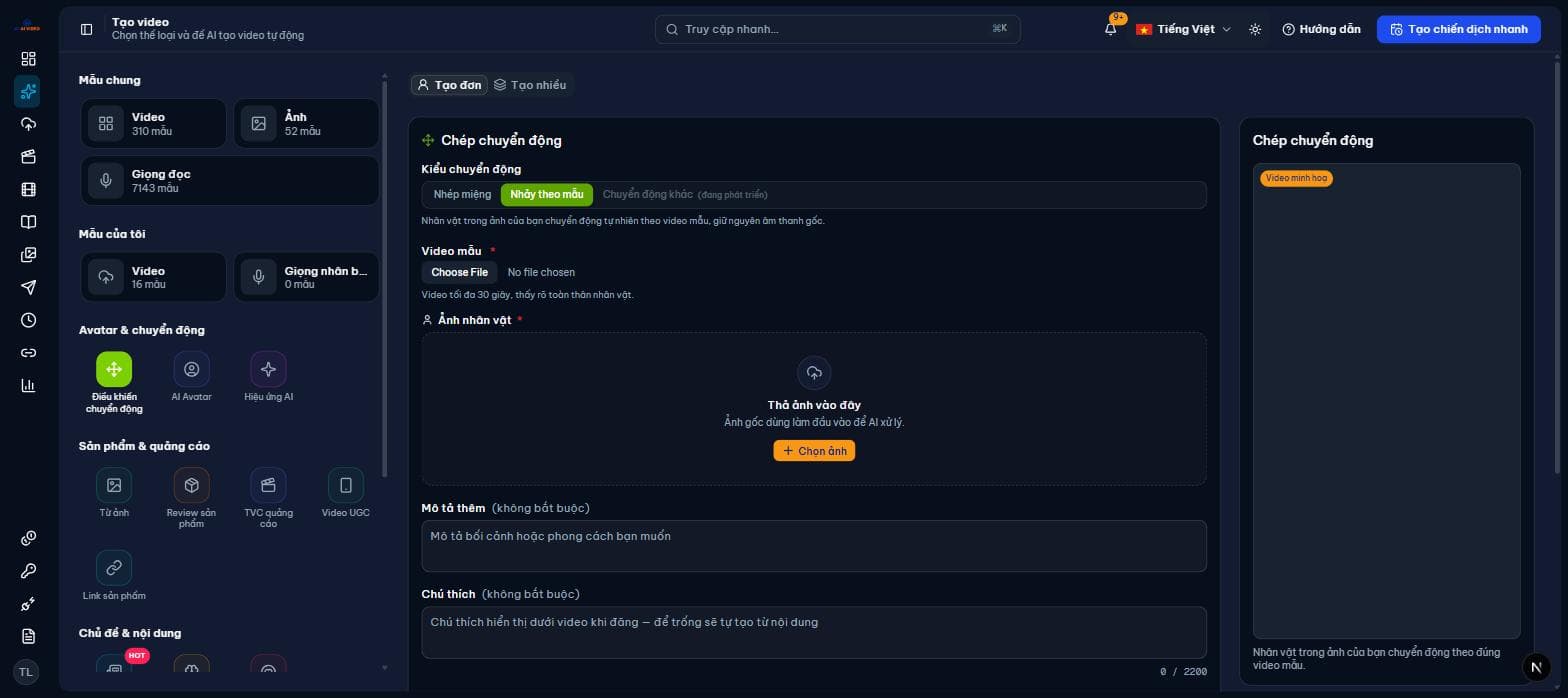Viewport: 1568px width, 698px height.
Task: Click the orange Chọn ảnh button
Action: click(x=814, y=451)
